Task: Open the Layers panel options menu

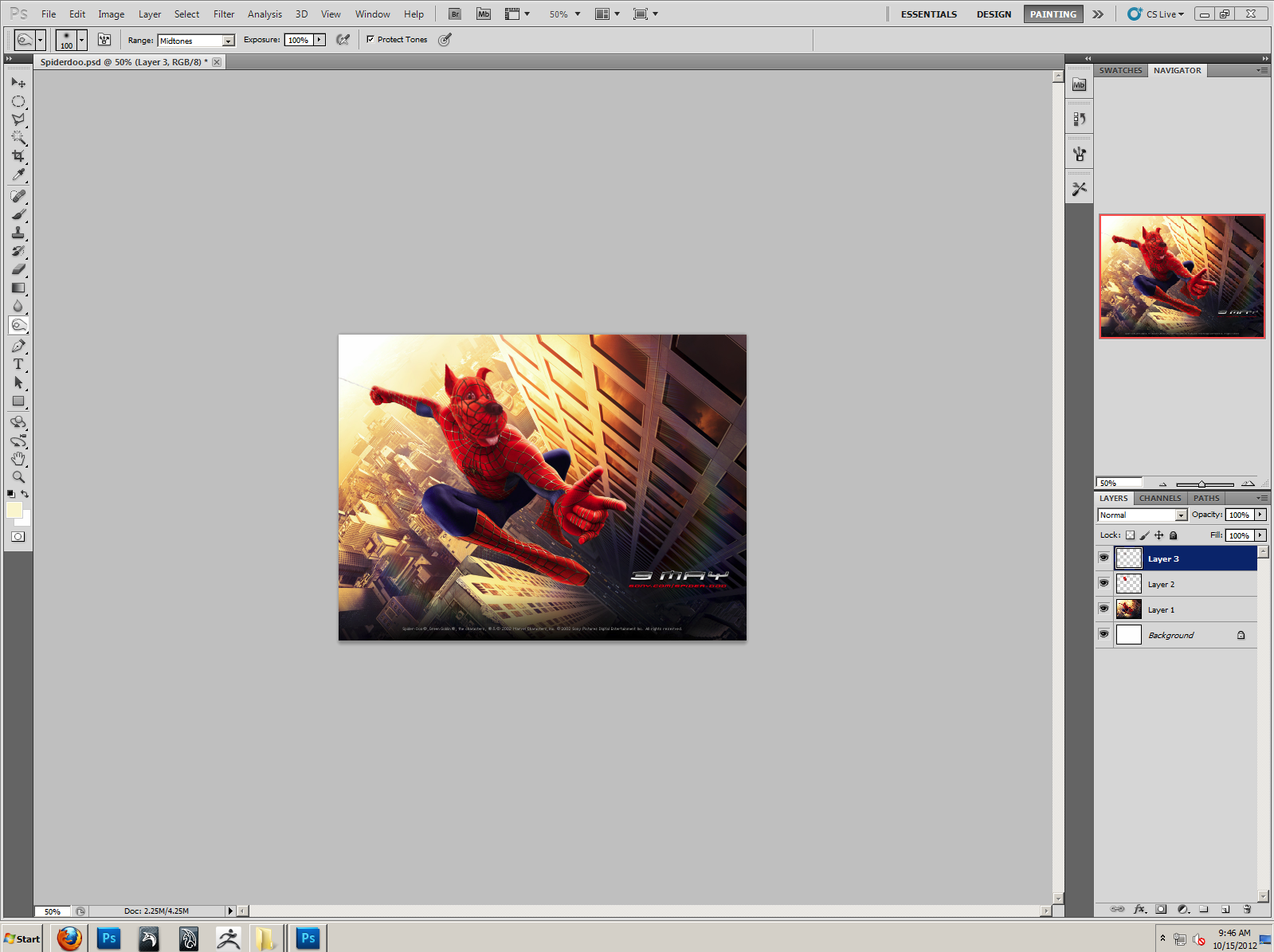Action: click(1262, 498)
